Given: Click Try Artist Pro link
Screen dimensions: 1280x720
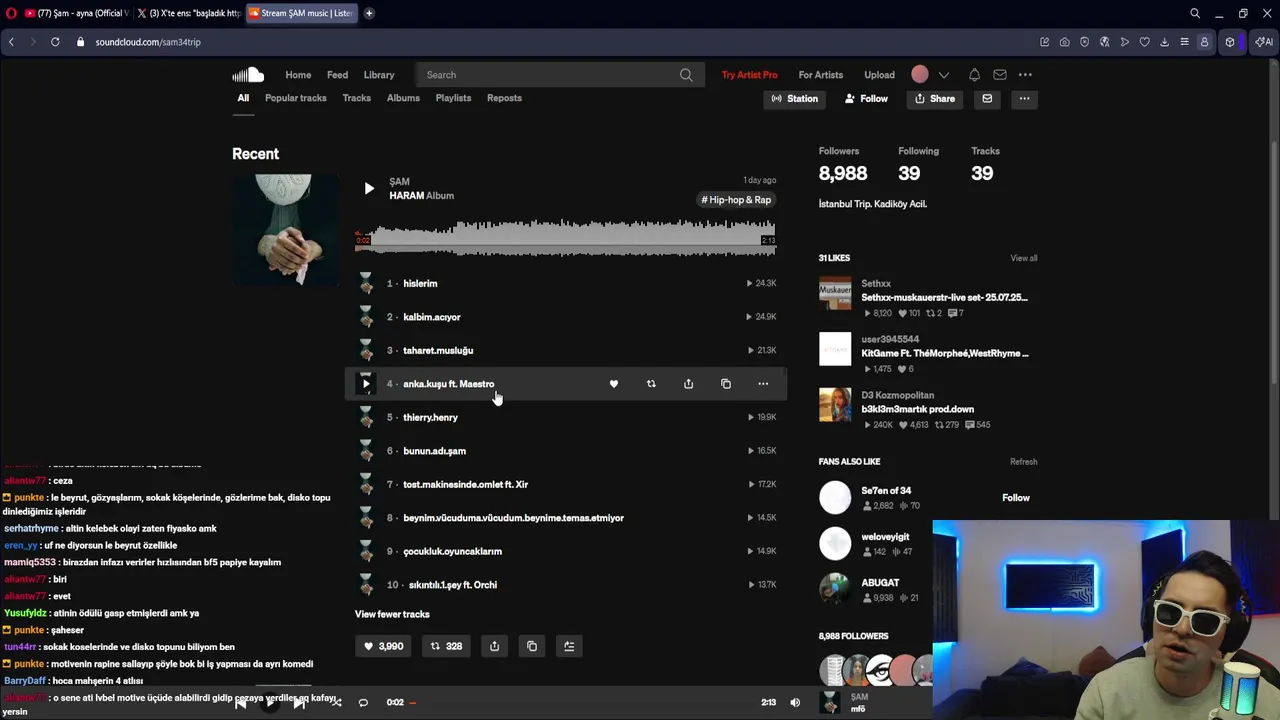Looking at the screenshot, I should tap(749, 75).
